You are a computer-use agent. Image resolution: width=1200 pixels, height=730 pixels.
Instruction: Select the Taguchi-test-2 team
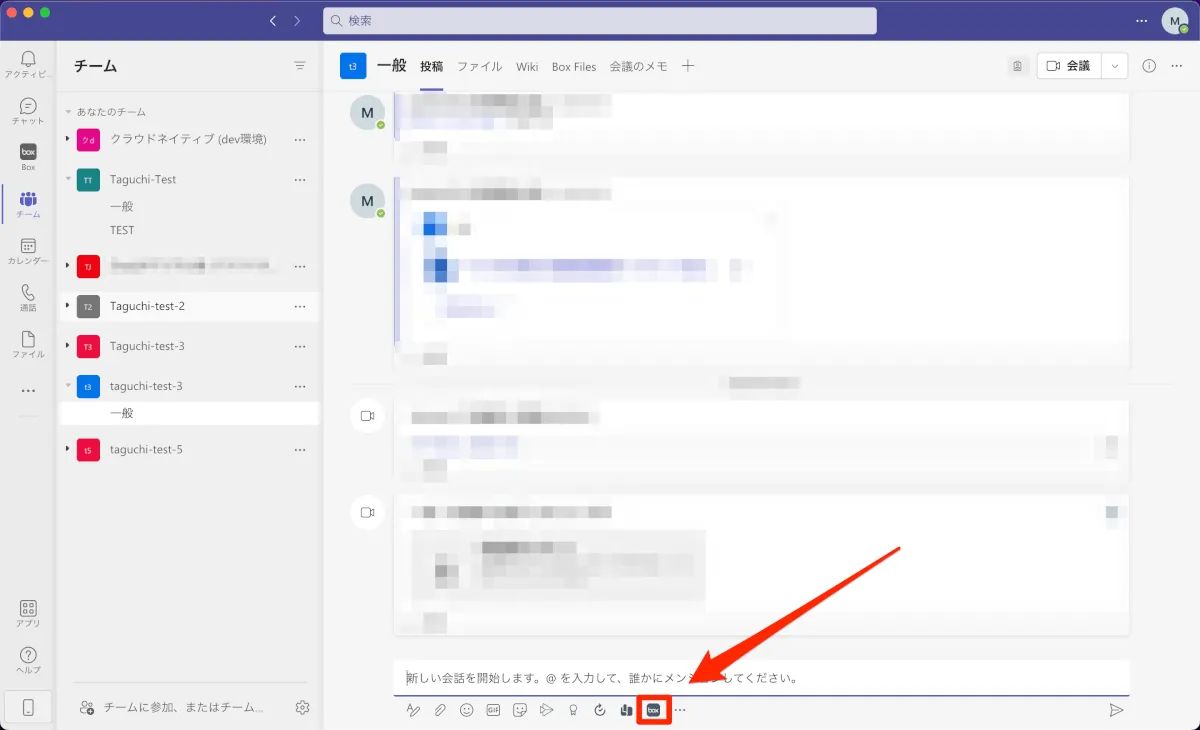coord(147,306)
